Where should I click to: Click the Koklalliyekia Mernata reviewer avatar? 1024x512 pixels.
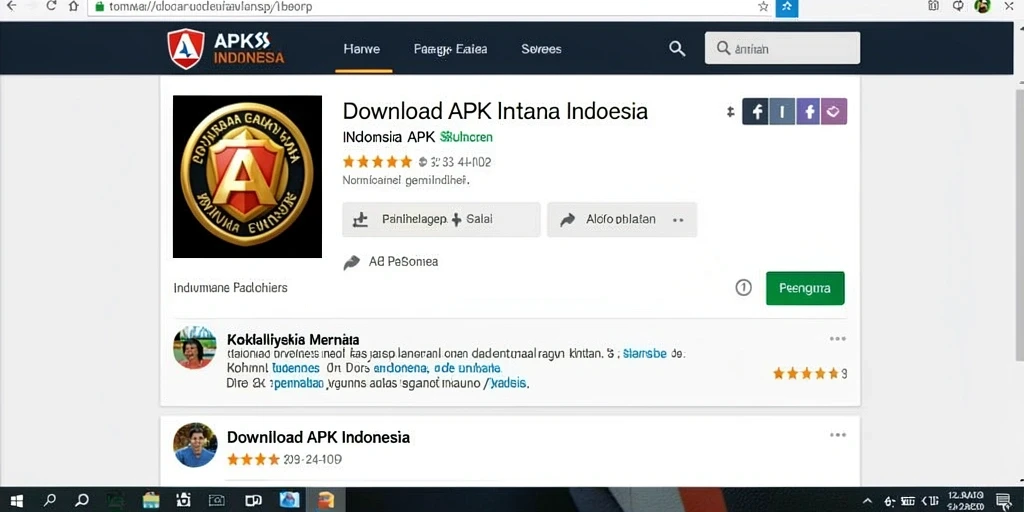[195, 347]
